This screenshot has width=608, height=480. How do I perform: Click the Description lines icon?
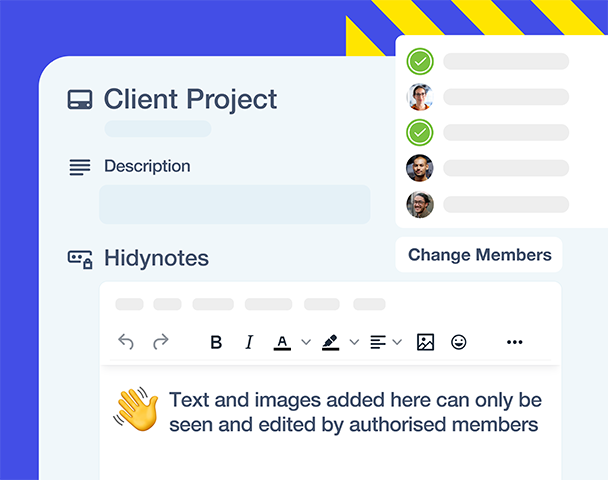point(80,167)
